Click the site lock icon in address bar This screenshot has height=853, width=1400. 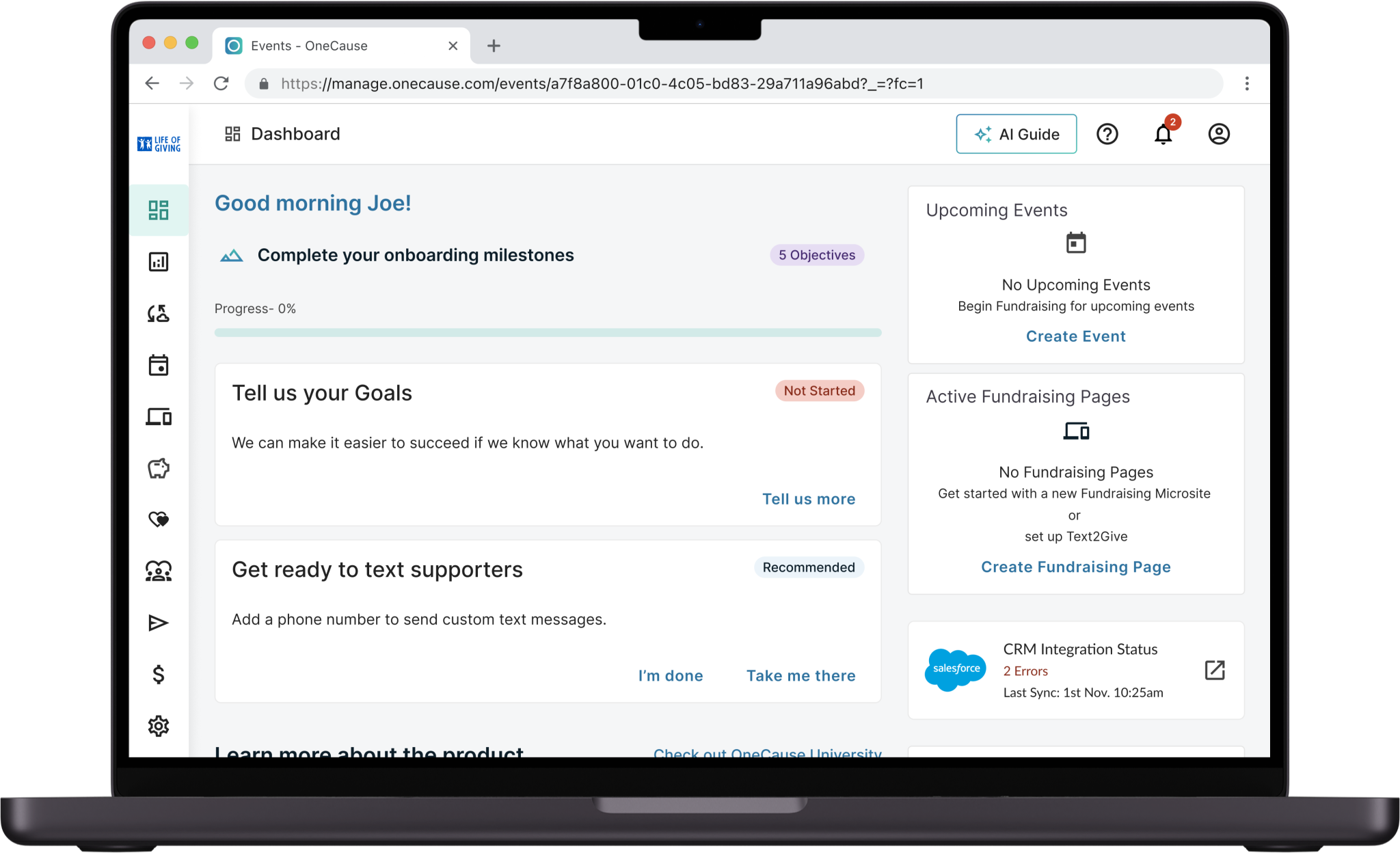point(264,84)
